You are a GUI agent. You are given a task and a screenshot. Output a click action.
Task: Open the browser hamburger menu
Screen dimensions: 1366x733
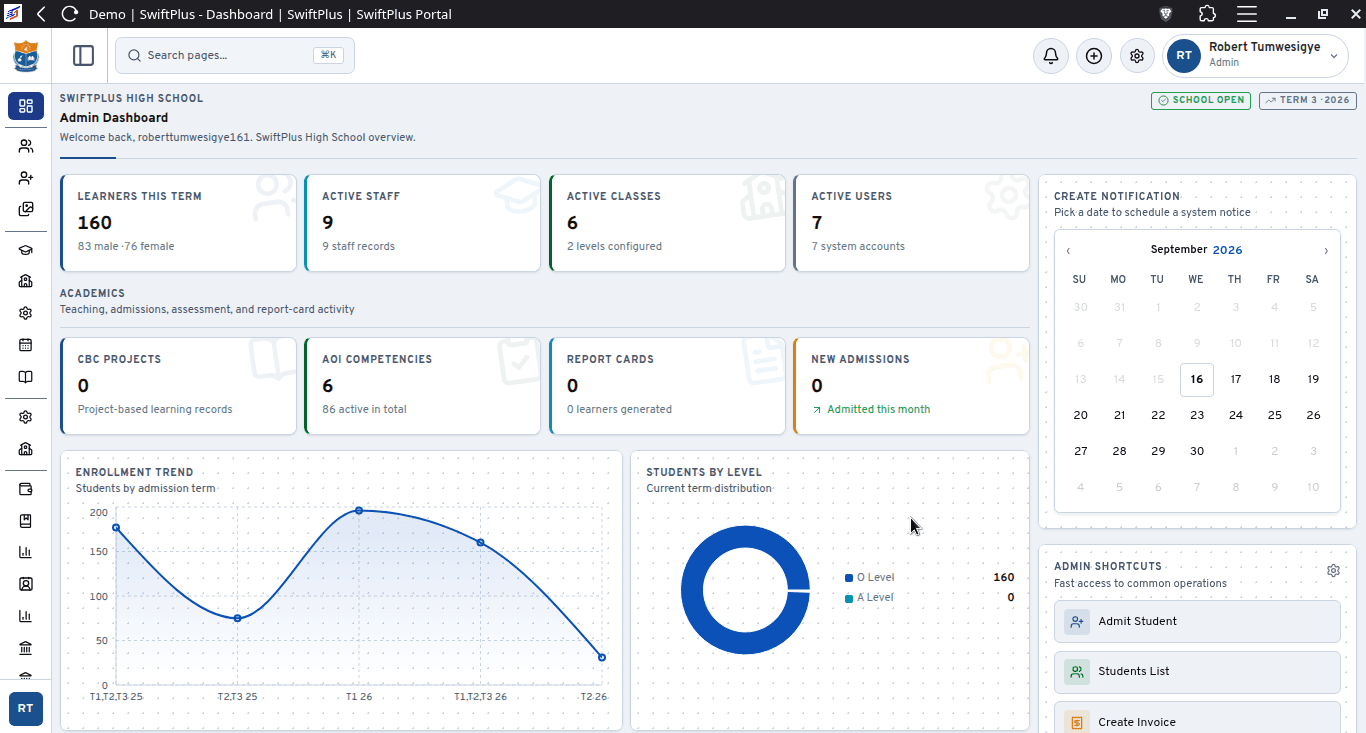(1247, 14)
